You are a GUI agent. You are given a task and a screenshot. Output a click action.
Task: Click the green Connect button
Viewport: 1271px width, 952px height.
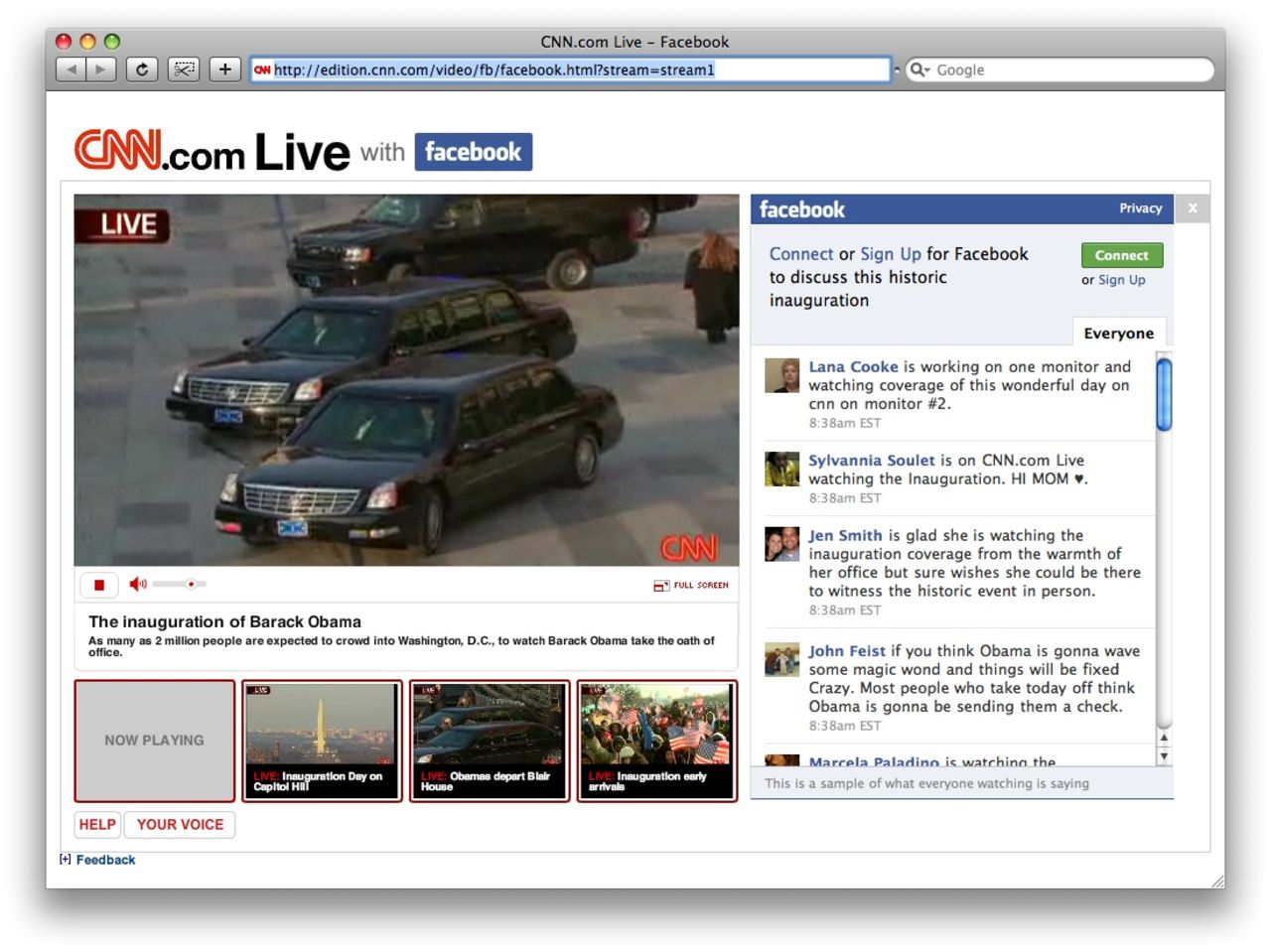point(1121,255)
